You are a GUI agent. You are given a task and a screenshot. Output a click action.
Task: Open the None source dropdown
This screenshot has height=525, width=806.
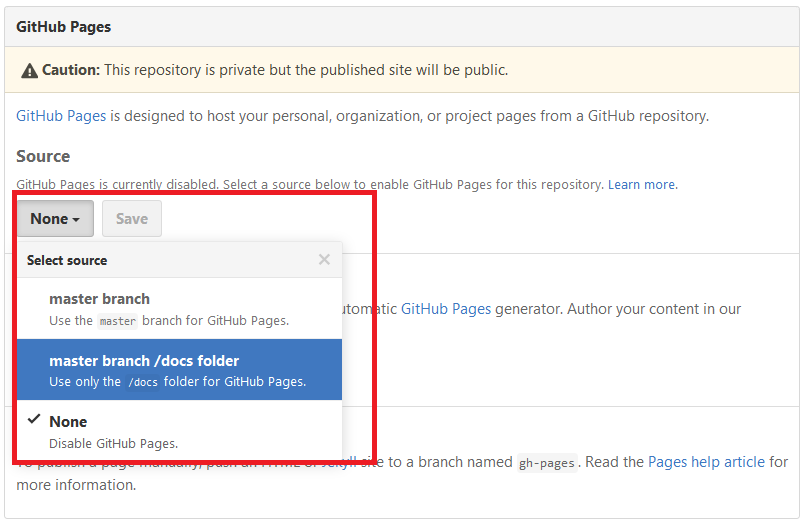coord(56,219)
